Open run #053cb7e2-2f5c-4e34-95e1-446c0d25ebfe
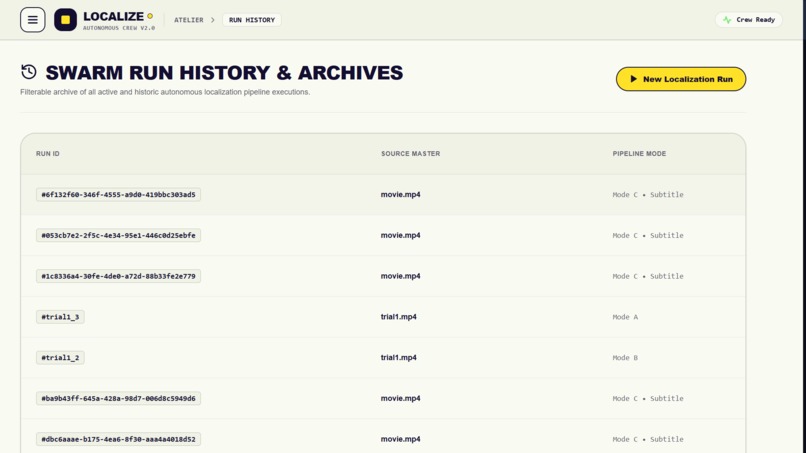Screen dimensions: 806x453 click(118, 235)
